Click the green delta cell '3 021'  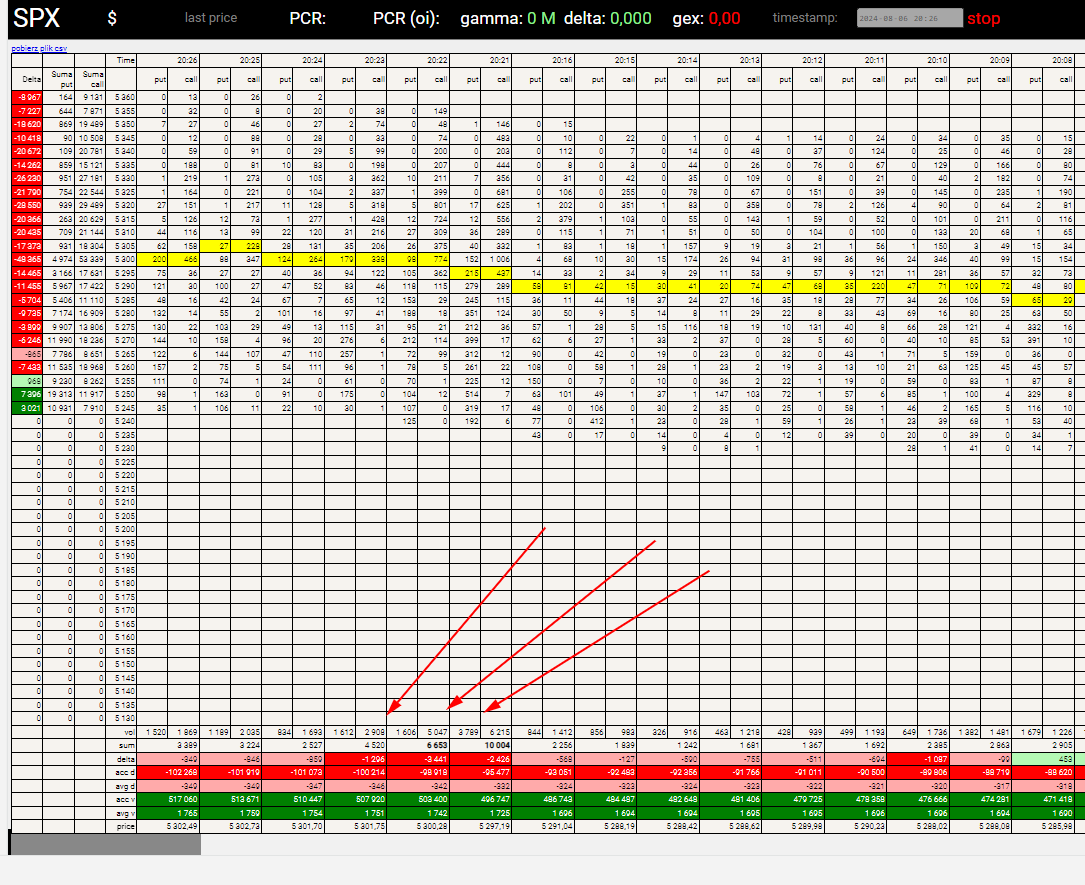(27, 408)
